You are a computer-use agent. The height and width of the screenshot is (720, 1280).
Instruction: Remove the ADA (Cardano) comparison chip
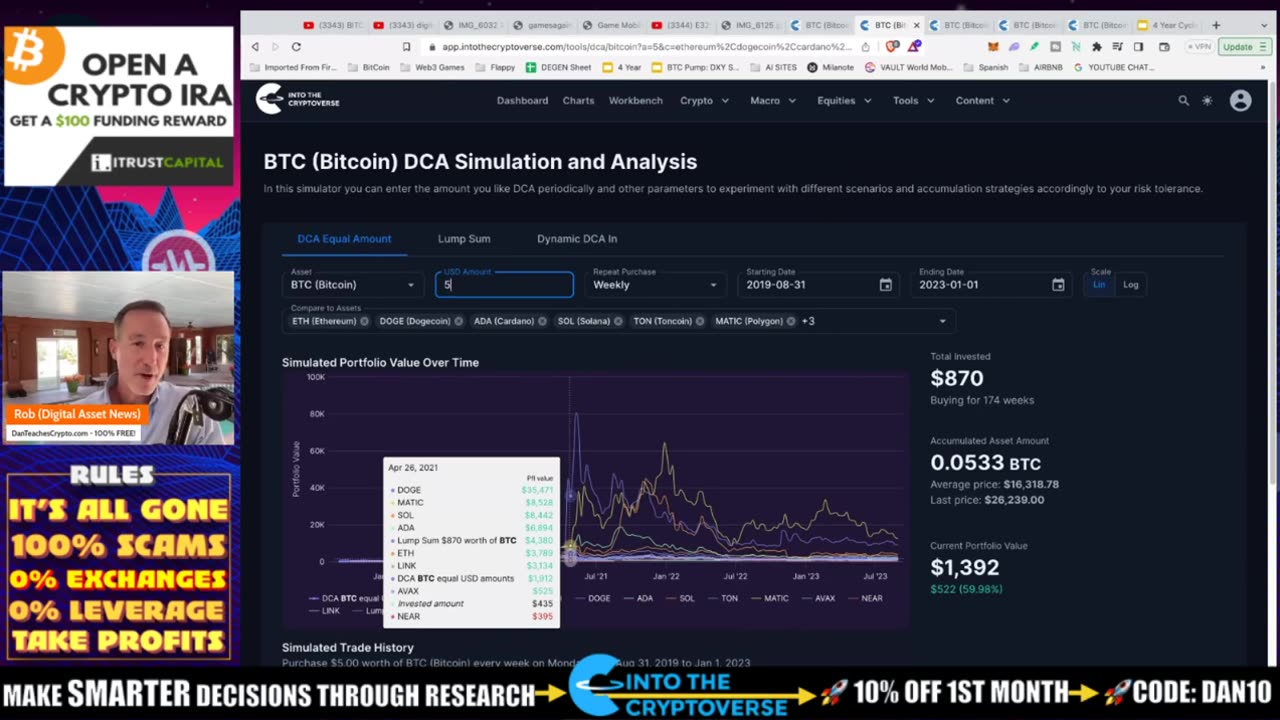[x=542, y=321]
